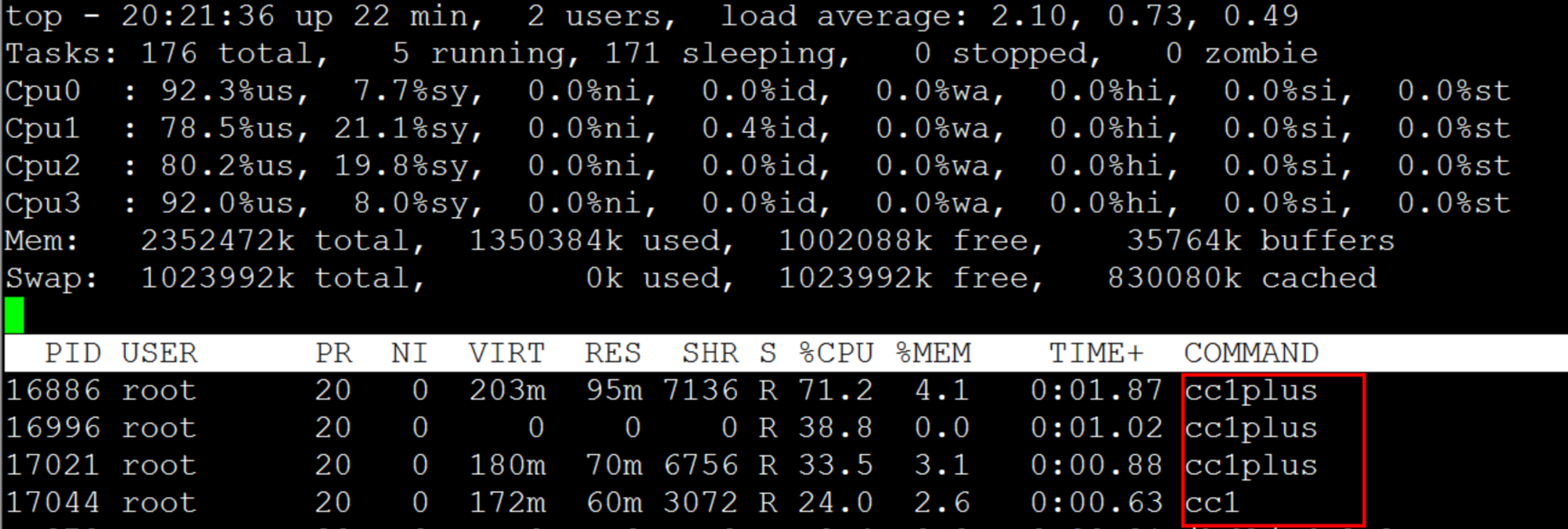Select PID 17044 in process list
Image resolution: width=1568 pixels, height=529 pixels.
[53, 502]
